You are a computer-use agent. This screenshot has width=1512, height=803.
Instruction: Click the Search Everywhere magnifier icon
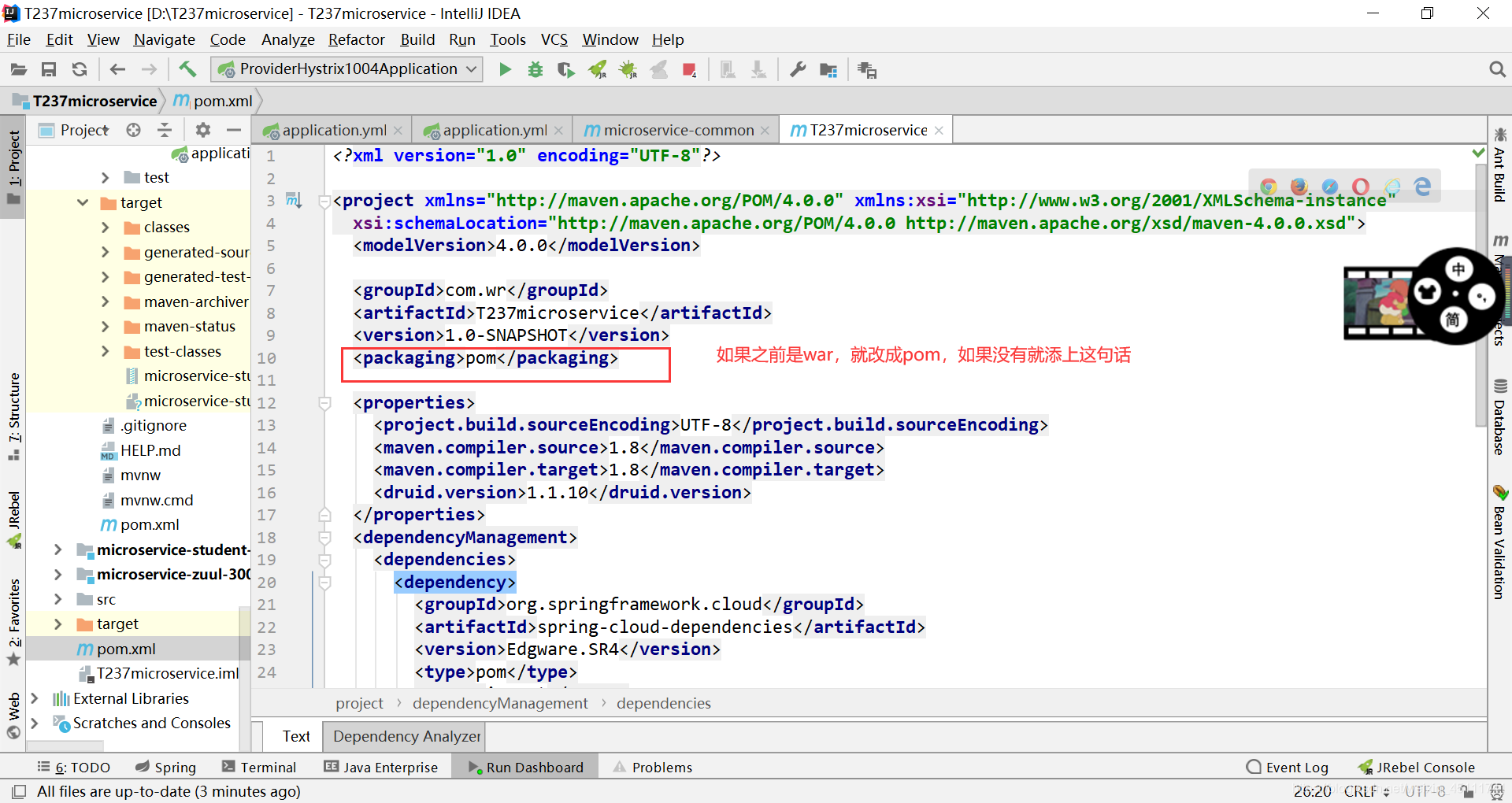click(x=1497, y=70)
